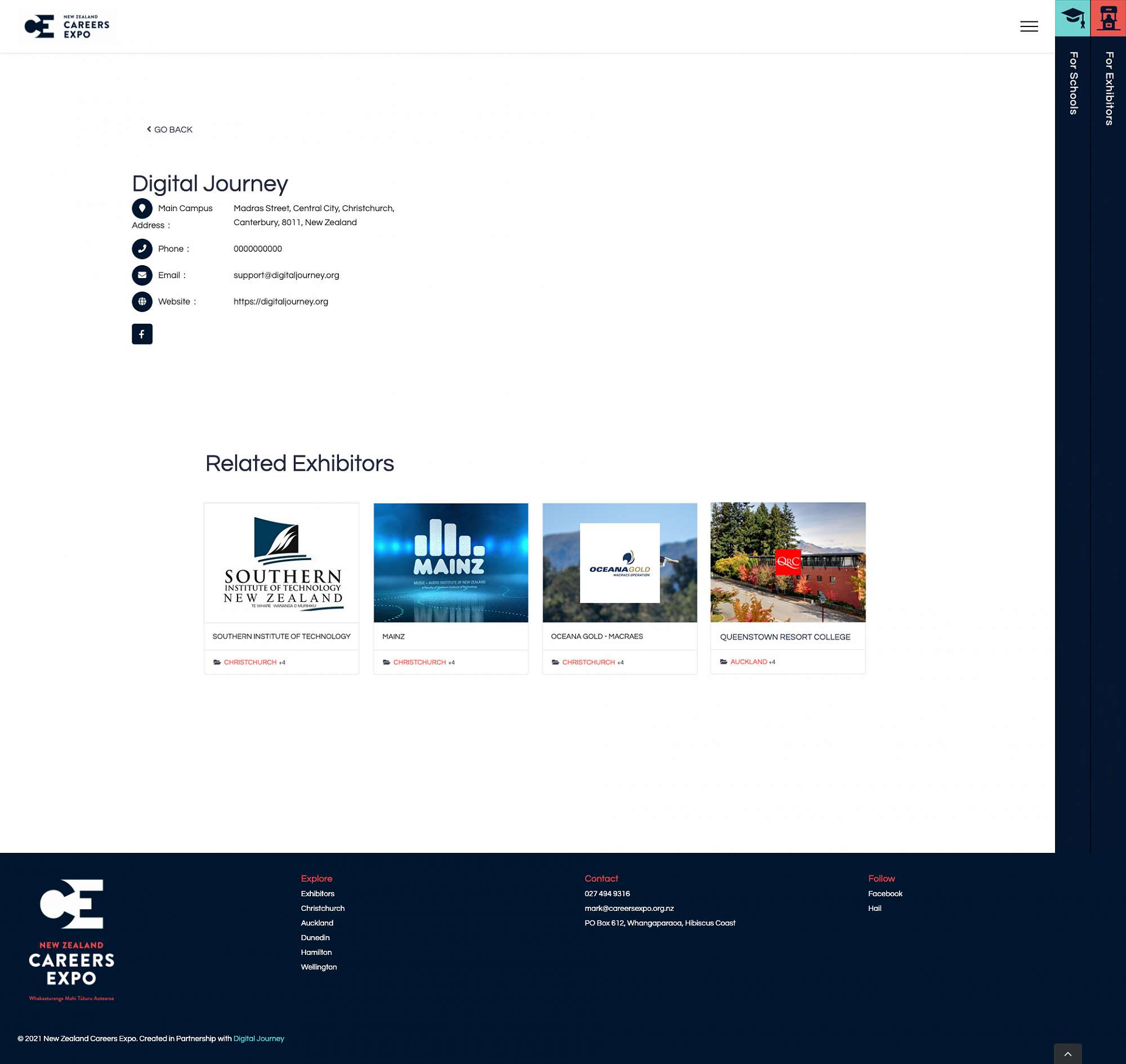Image resolution: width=1126 pixels, height=1064 pixels.
Task: Open Southern Institute of Technology thumbnail
Action: (x=281, y=562)
